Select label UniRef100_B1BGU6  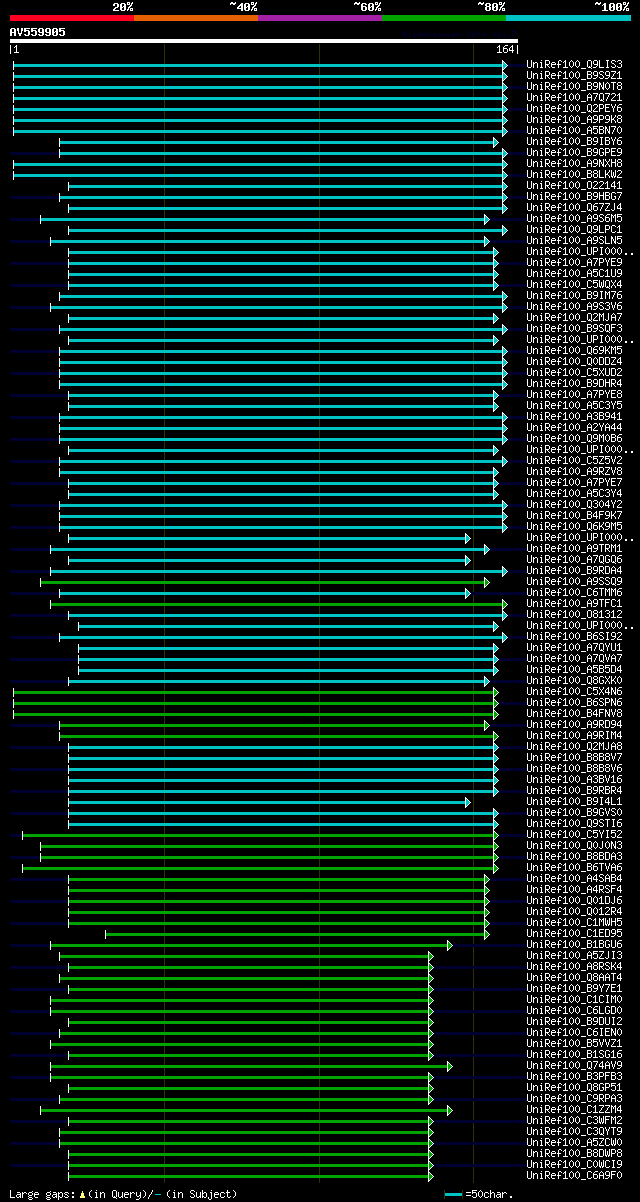pos(575,945)
